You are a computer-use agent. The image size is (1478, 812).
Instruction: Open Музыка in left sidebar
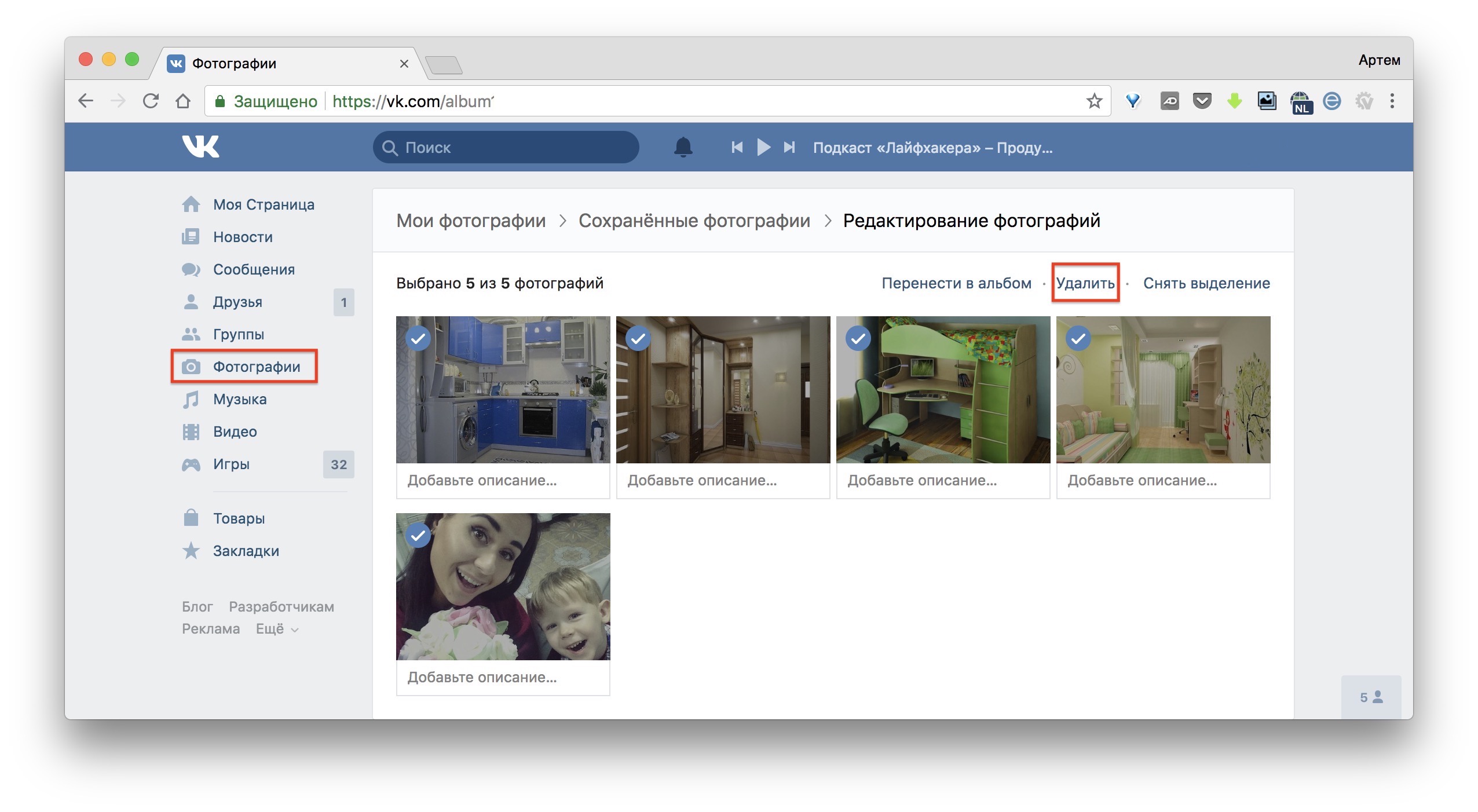tap(240, 399)
